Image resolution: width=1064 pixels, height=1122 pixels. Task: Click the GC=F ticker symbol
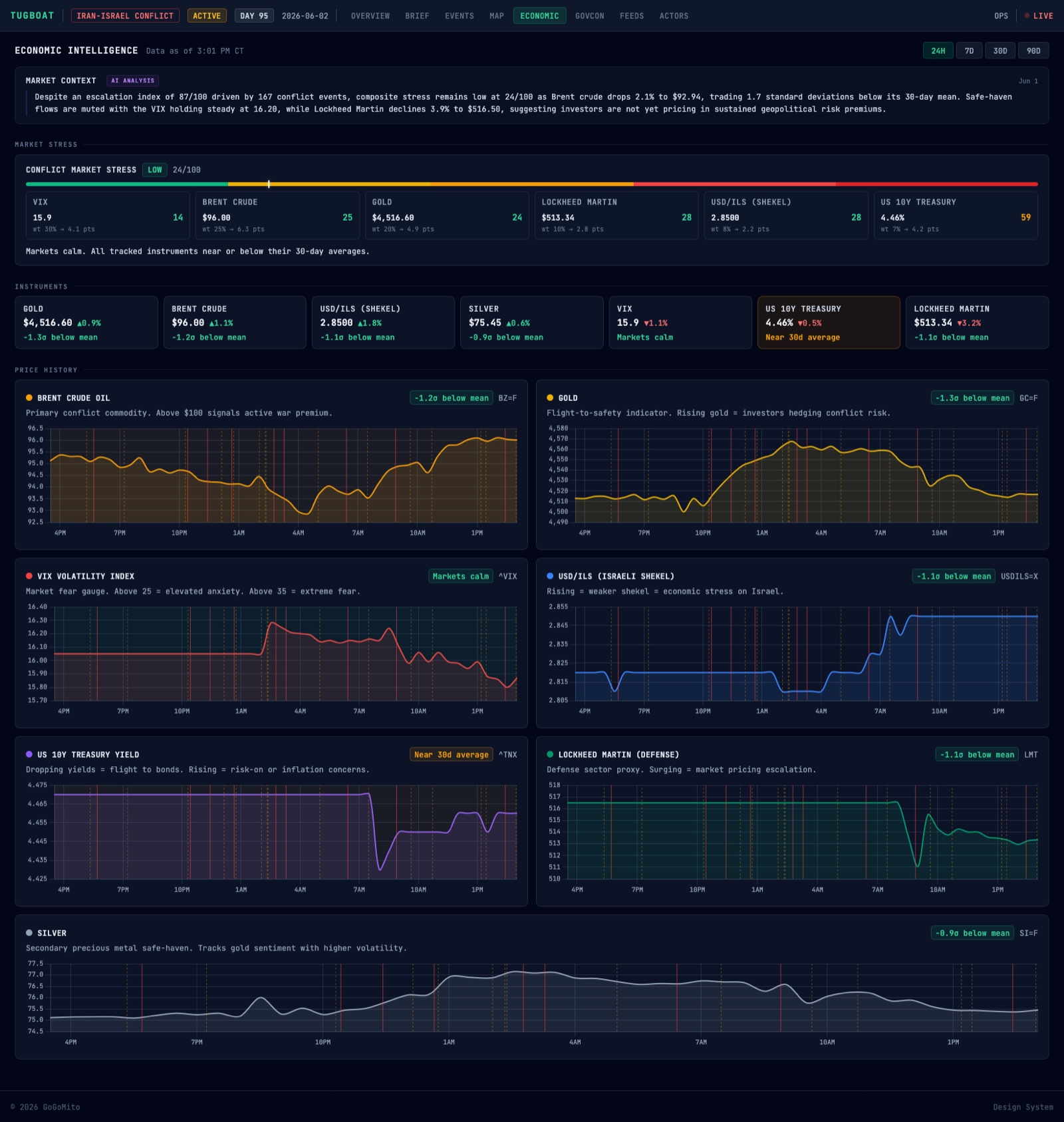coord(1029,398)
